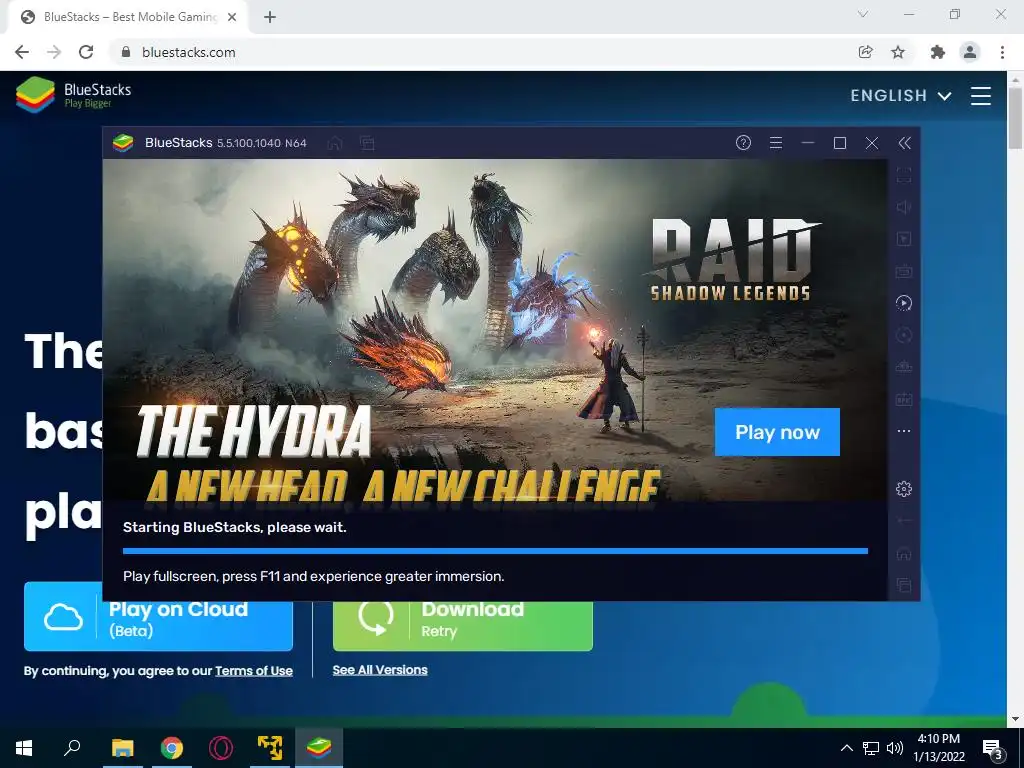Viewport: 1024px width, 768px height.
Task: Click the bluestacks.com address bar
Action: [x=483, y=52]
